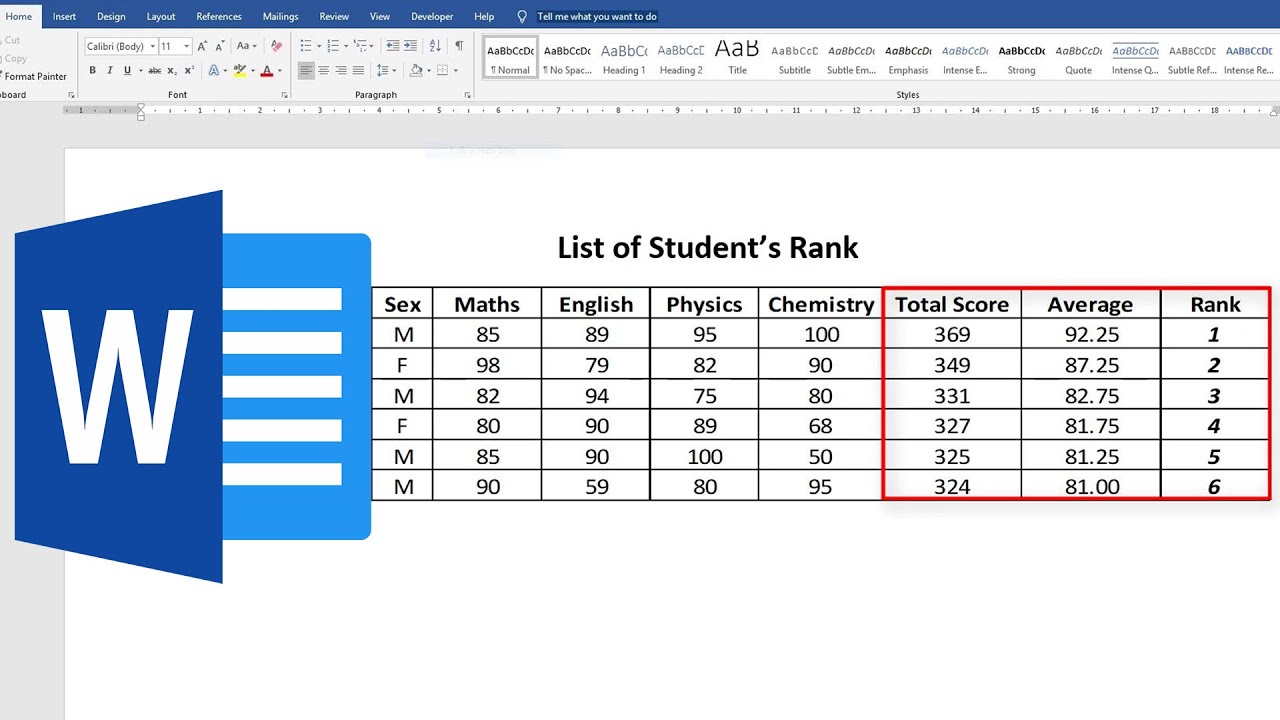Viewport: 1280px width, 720px height.
Task: Toggle italic formatting
Action: 110,71
